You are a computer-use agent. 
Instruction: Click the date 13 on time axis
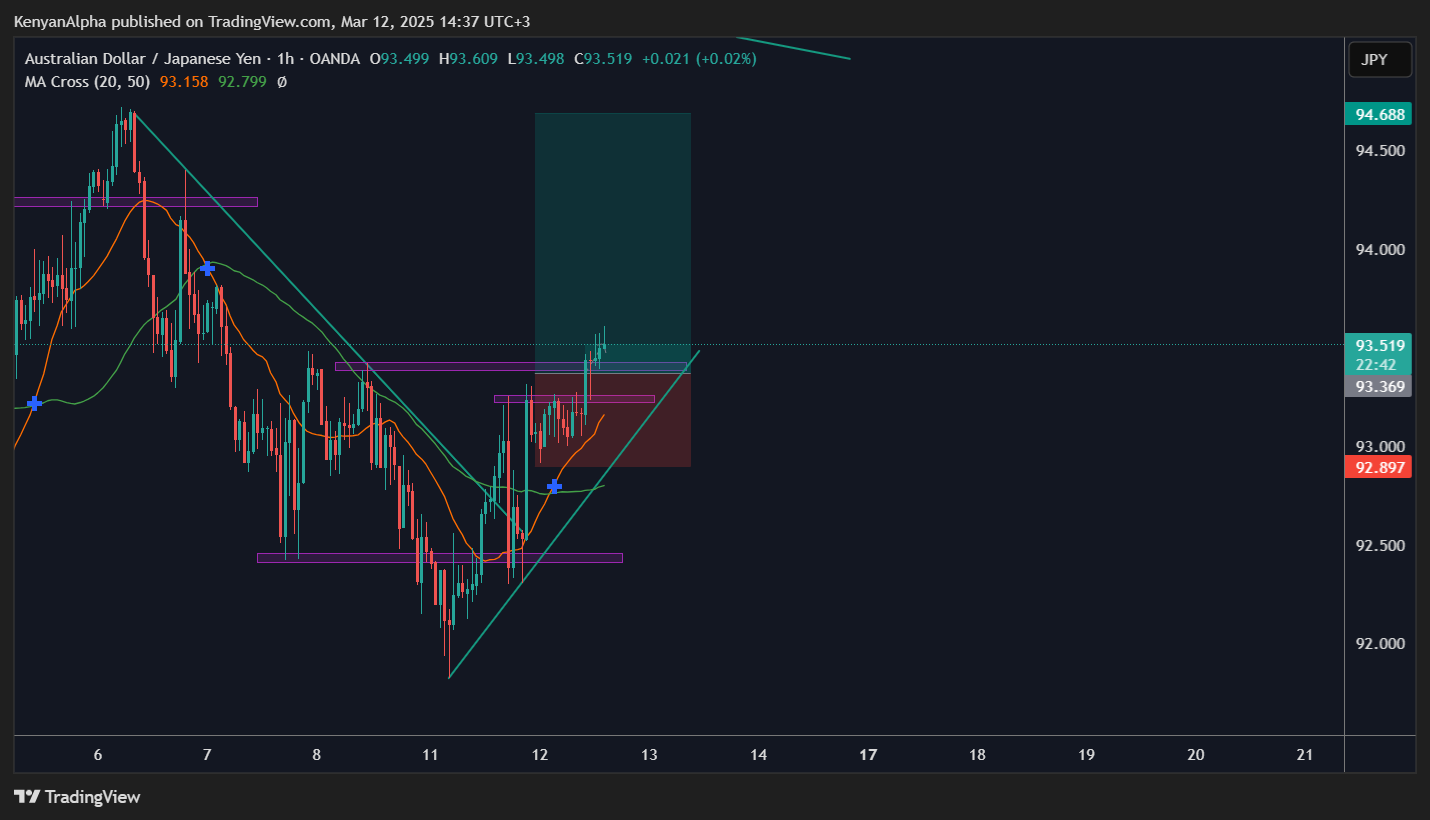649,755
